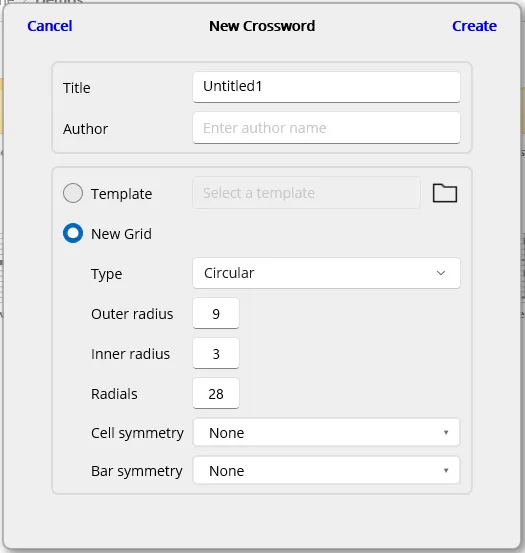525x553 pixels.
Task: Click the Author label
Action: click(85, 129)
